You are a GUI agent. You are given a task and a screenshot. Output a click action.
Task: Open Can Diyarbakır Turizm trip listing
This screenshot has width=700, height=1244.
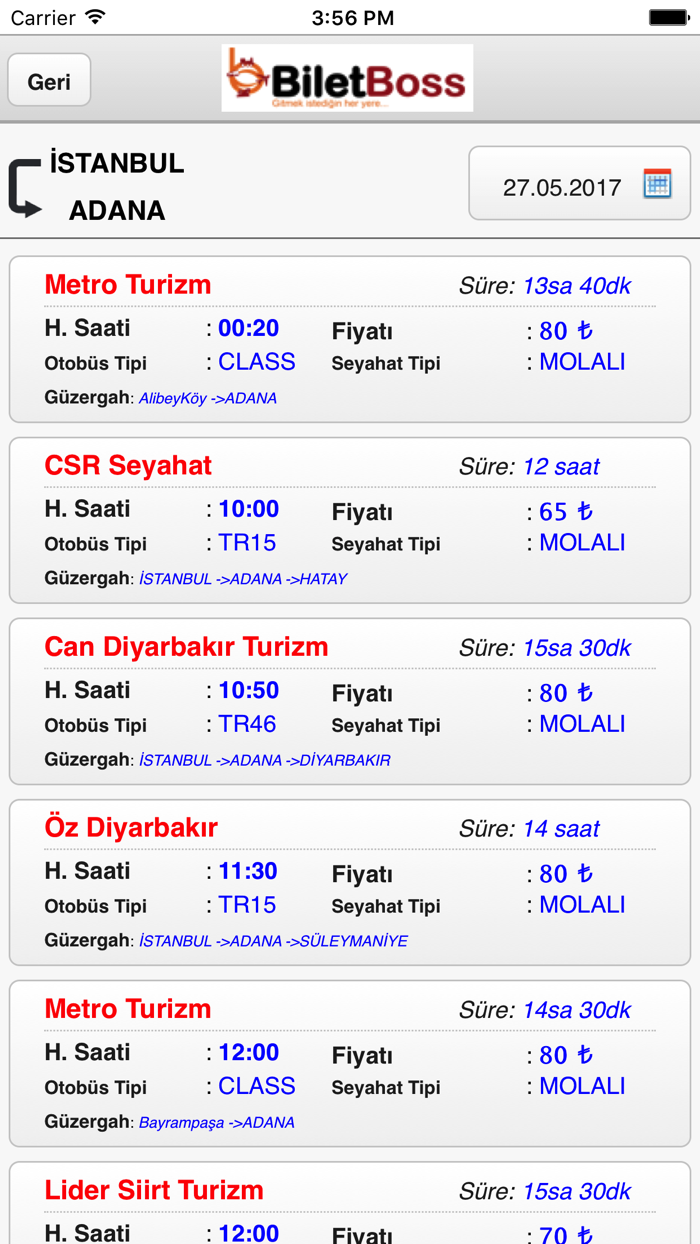(349, 701)
